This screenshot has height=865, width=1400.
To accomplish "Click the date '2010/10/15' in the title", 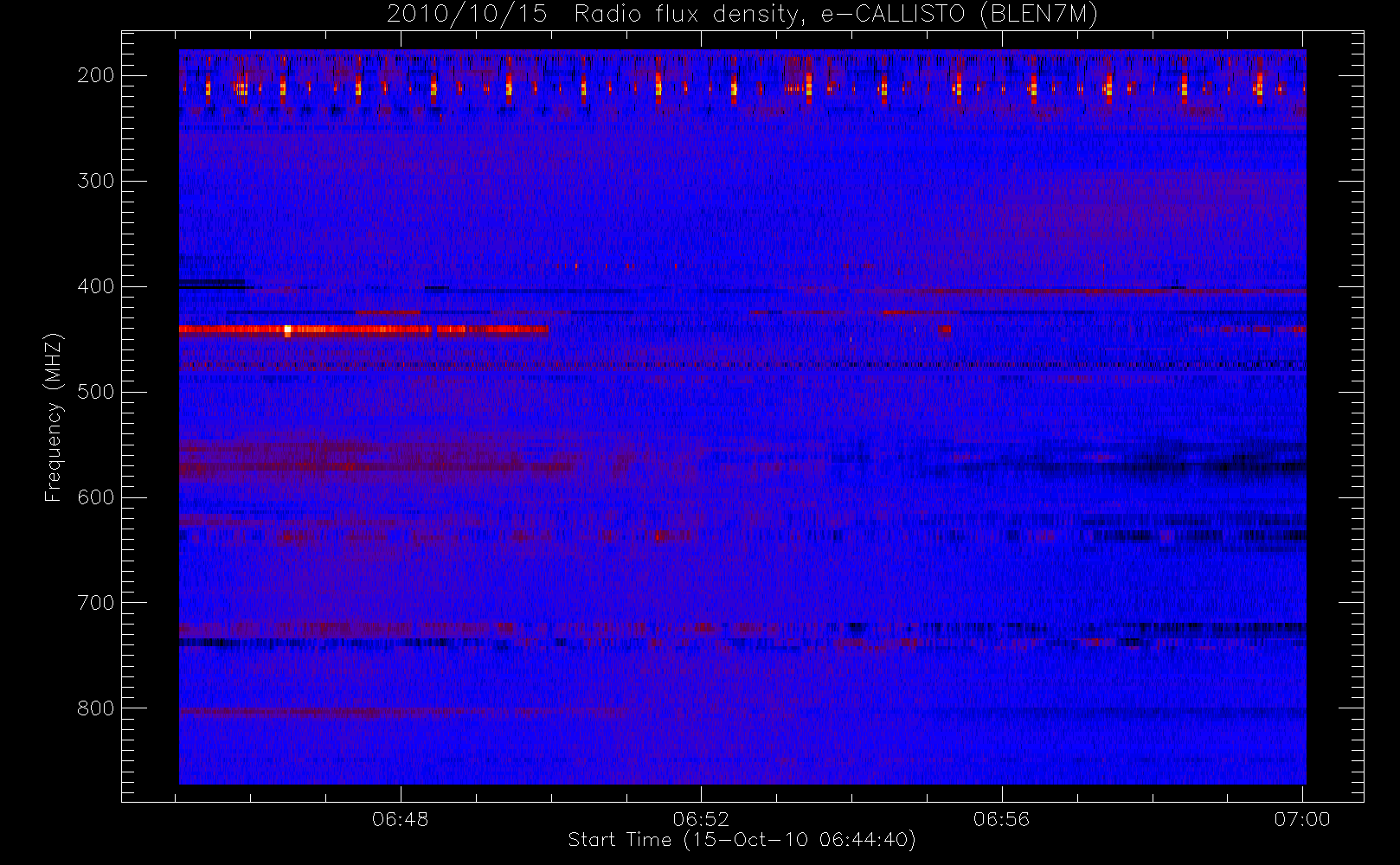I will coord(467,15).
